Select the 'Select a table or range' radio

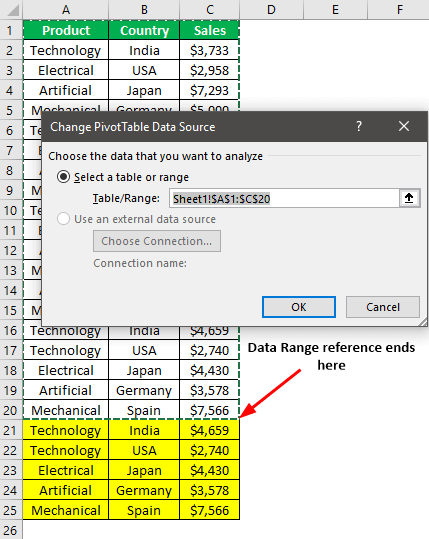tap(64, 177)
